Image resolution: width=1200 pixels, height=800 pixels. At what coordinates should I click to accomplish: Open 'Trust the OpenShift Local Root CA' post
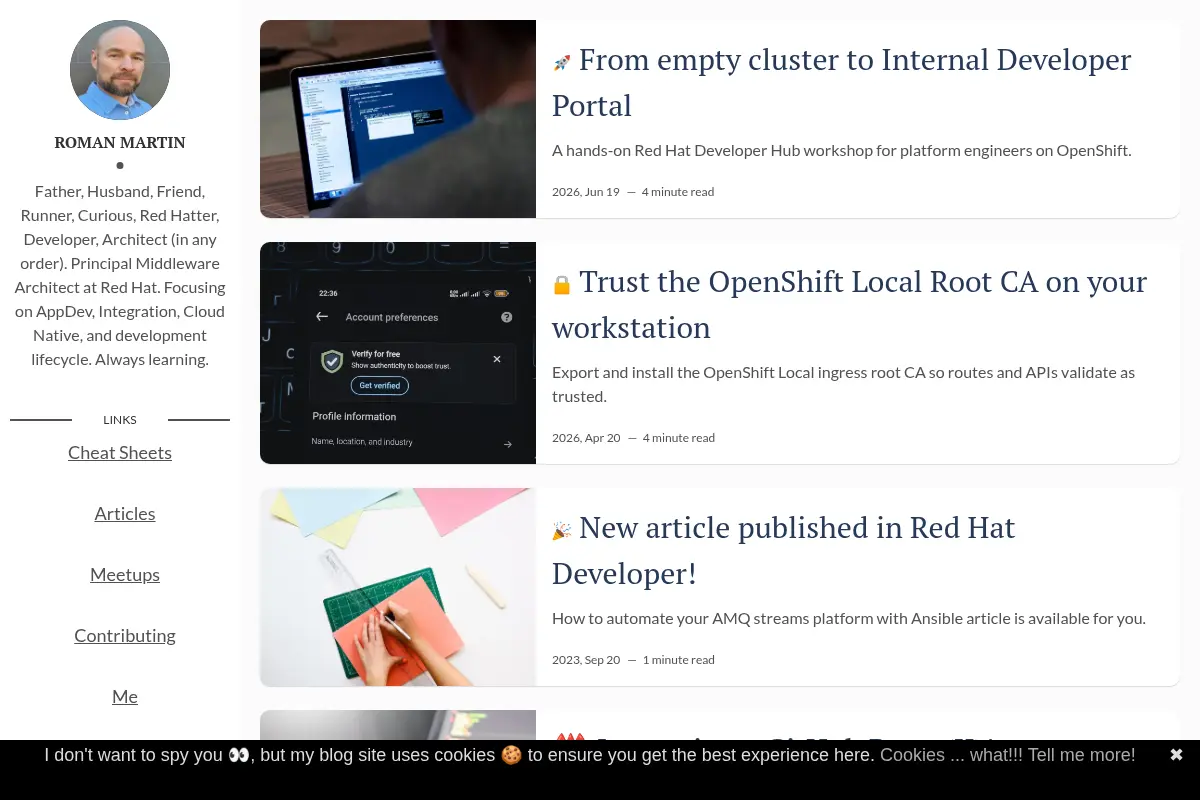point(849,305)
